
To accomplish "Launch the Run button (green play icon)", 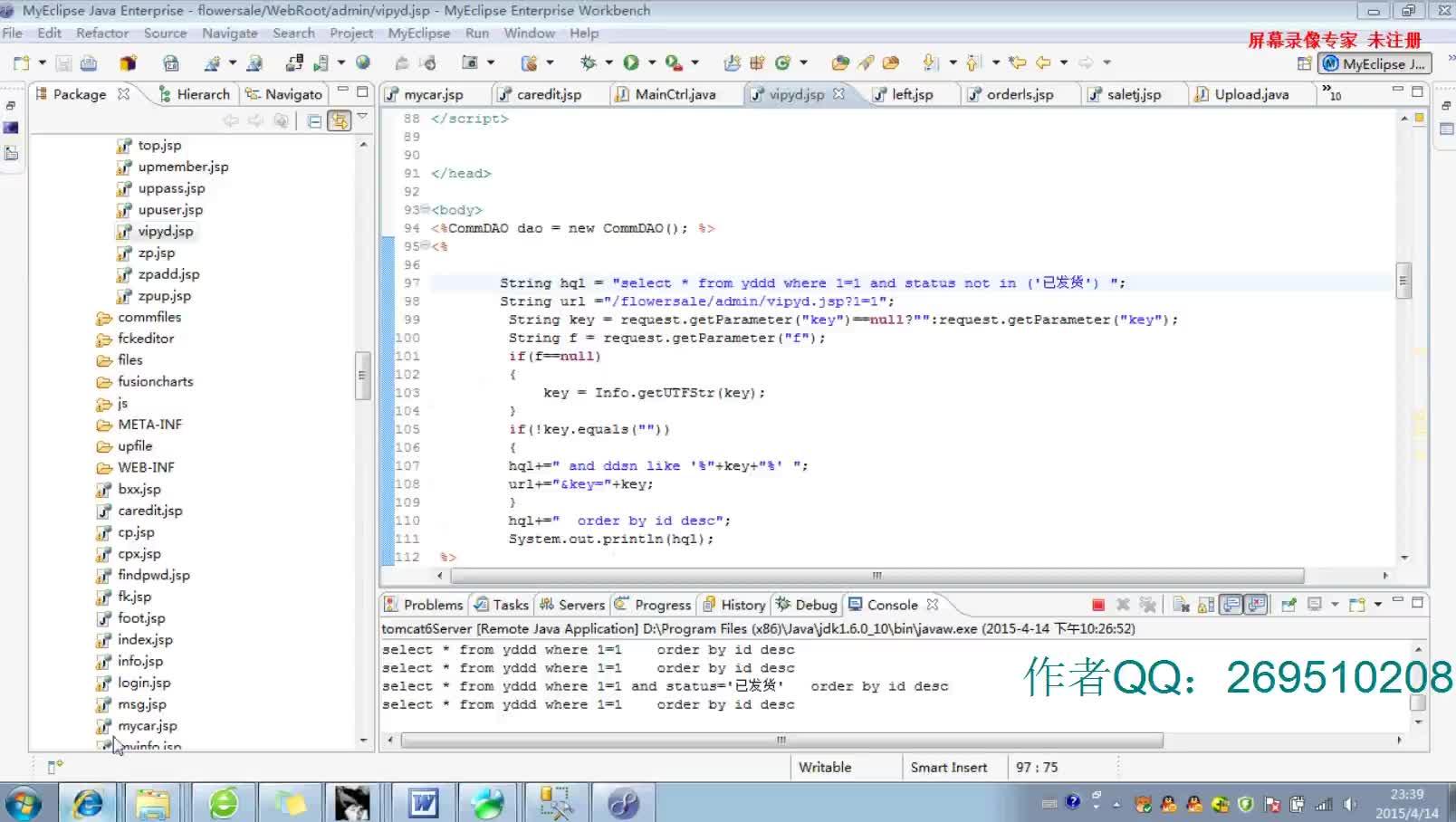I will click(x=631, y=62).
